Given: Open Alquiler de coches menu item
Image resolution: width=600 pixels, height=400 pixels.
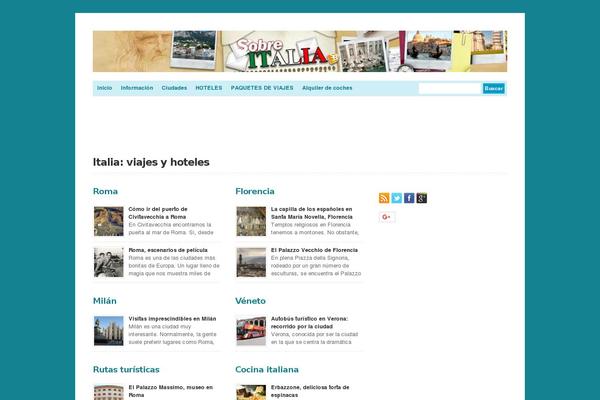Looking at the screenshot, I should pyautogui.click(x=327, y=88).
